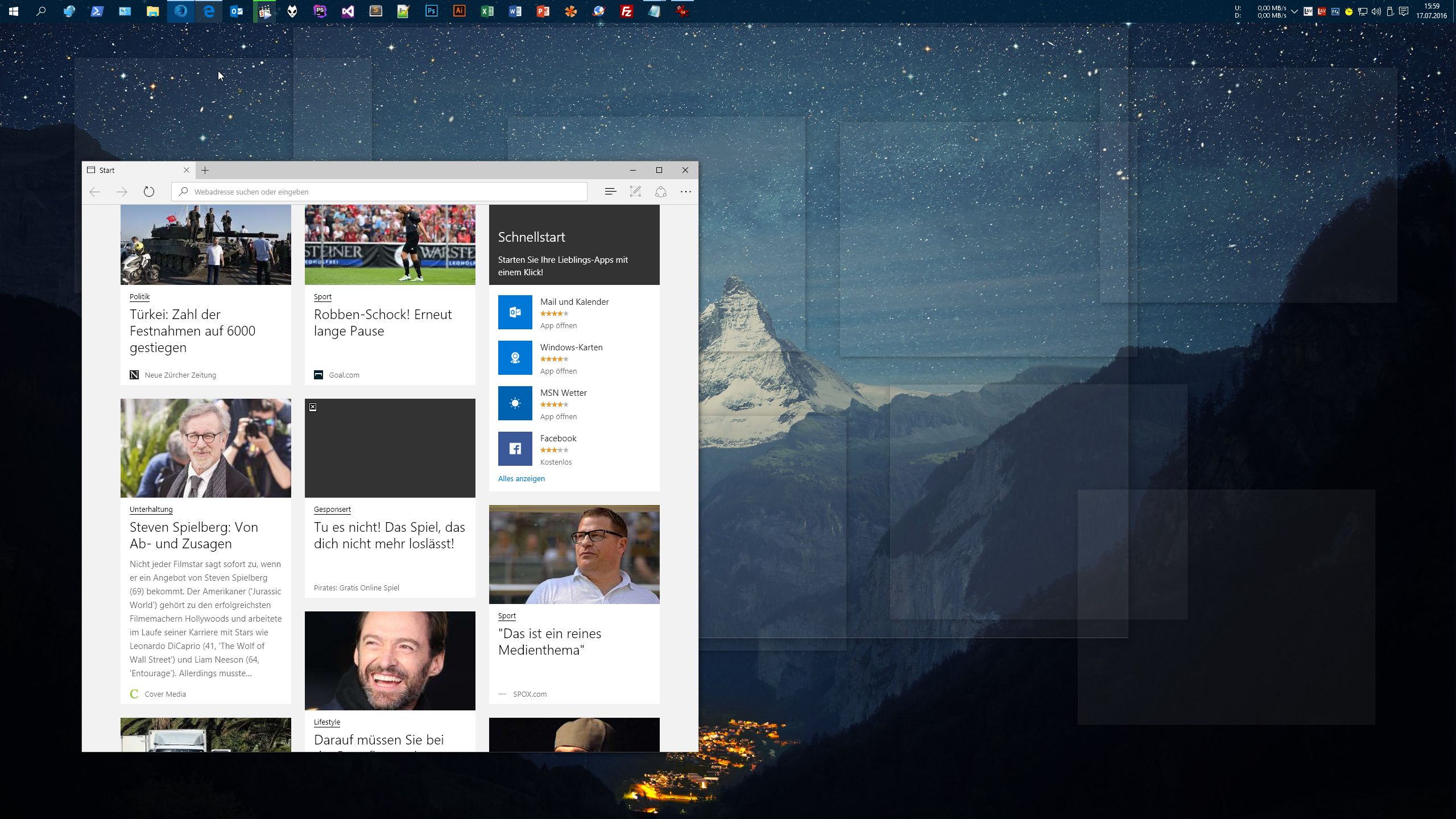This screenshot has width=1456, height=819.
Task: Click the Windows-Karten app icon
Action: click(x=515, y=358)
